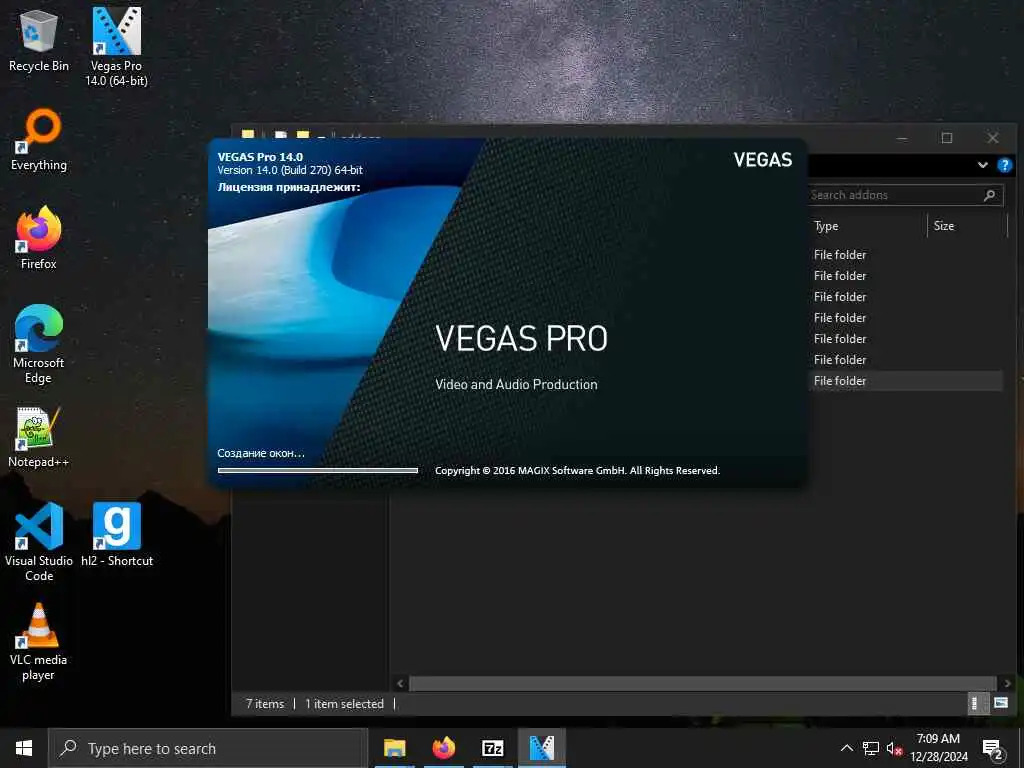Click the taskbar search box
The width and height of the screenshot is (1024, 768).
tap(208, 748)
